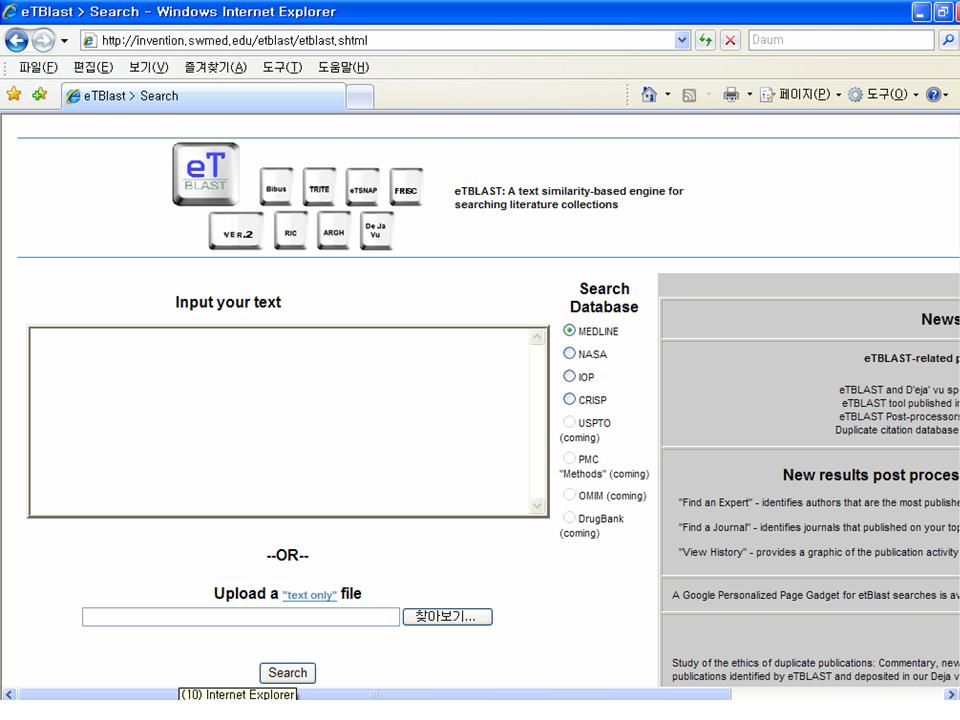Open a new blank browser tab
Screen dimensions: 960x720
360,97
